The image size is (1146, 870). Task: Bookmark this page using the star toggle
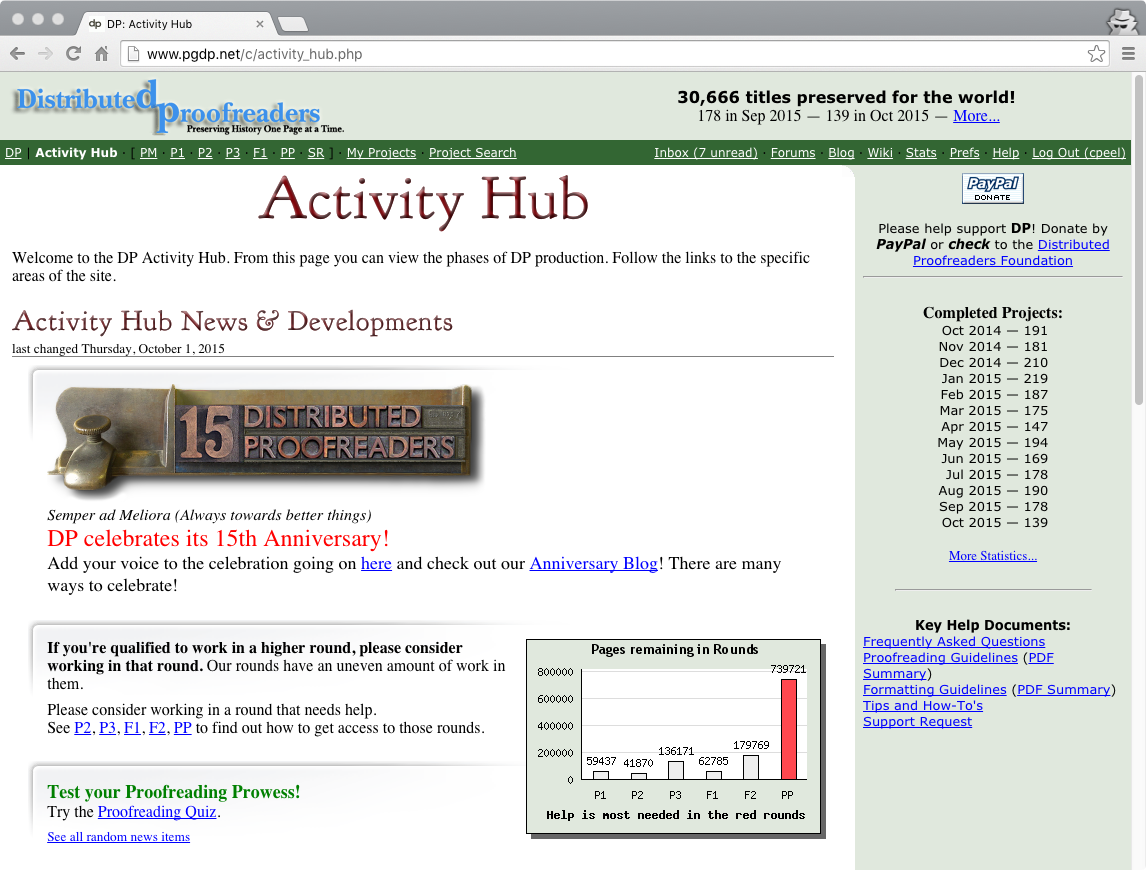[x=1096, y=53]
